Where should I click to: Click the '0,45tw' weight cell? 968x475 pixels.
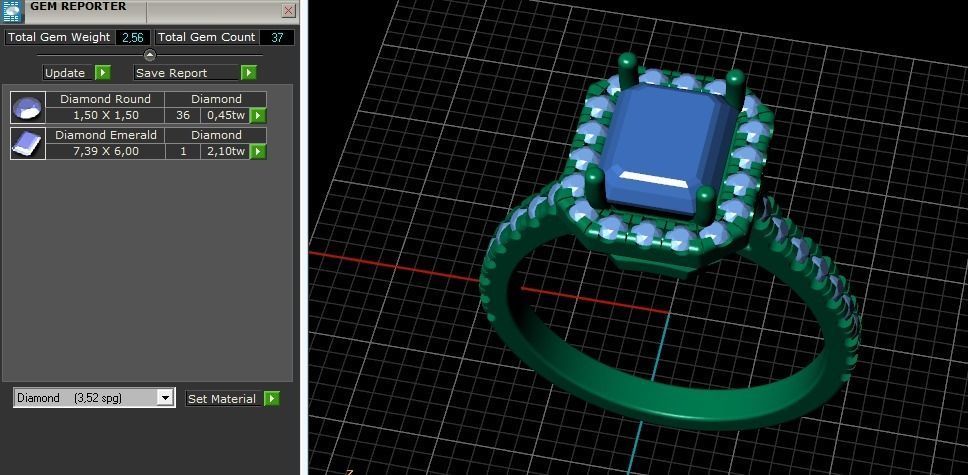(226, 115)
